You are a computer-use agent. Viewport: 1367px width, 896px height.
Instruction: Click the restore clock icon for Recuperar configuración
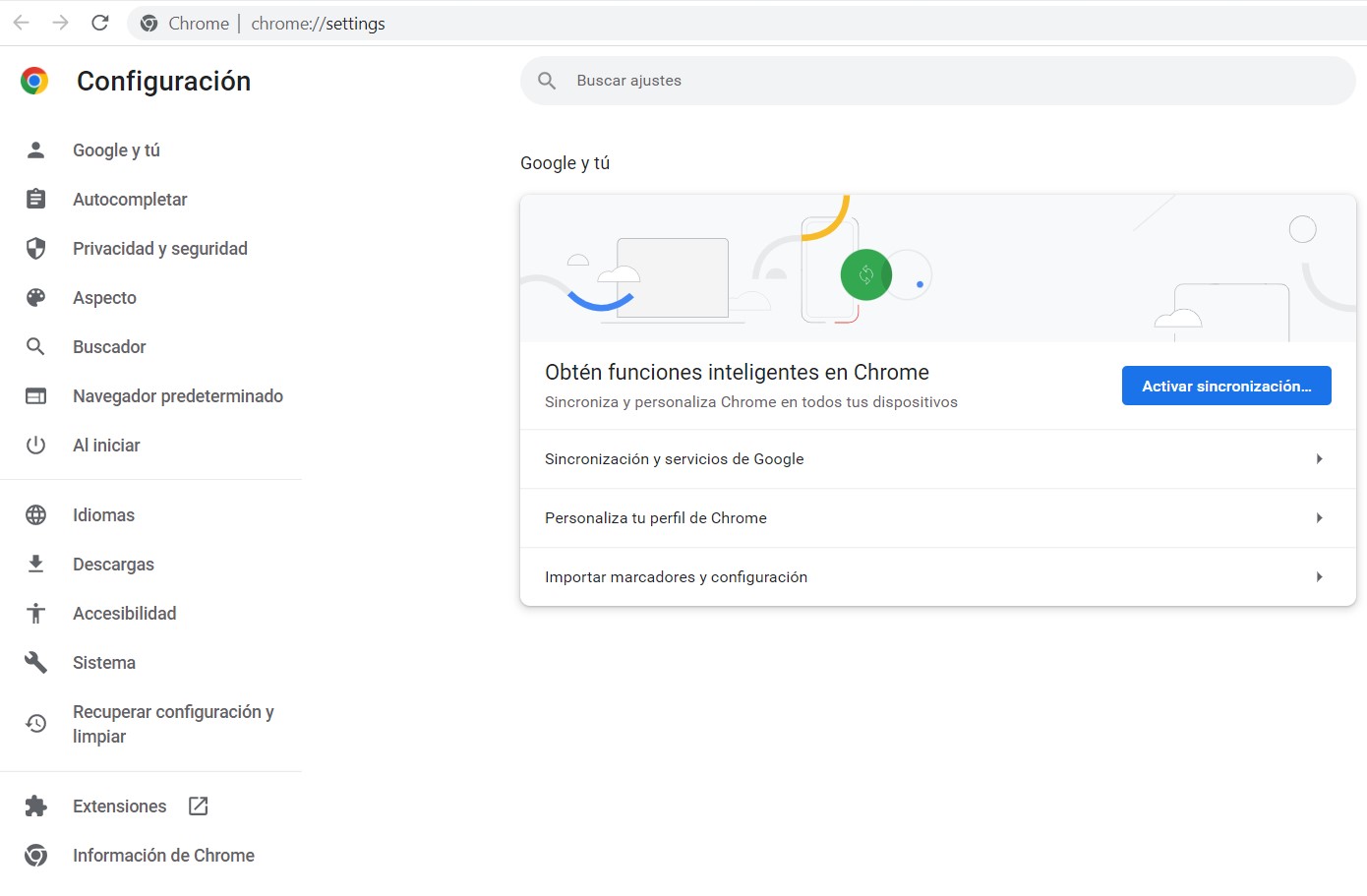(36, 723)
